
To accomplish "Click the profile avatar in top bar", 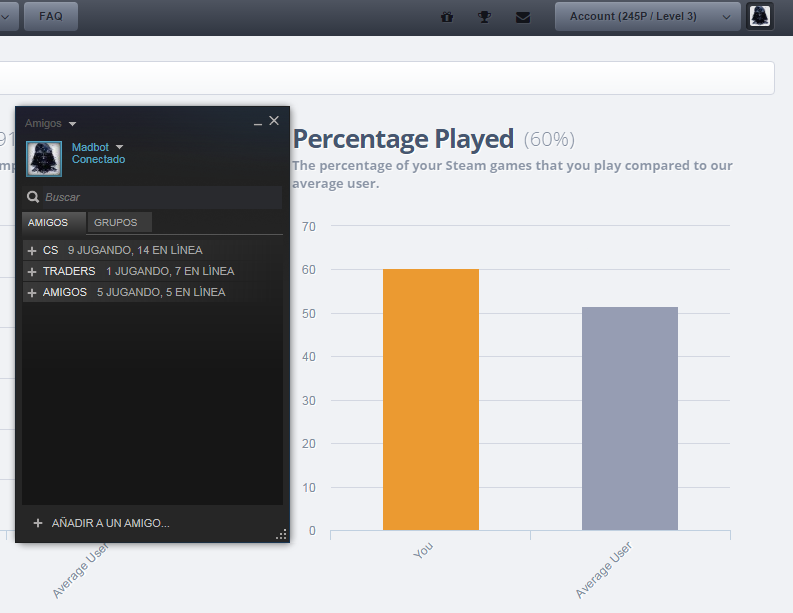I will (760, 16).
